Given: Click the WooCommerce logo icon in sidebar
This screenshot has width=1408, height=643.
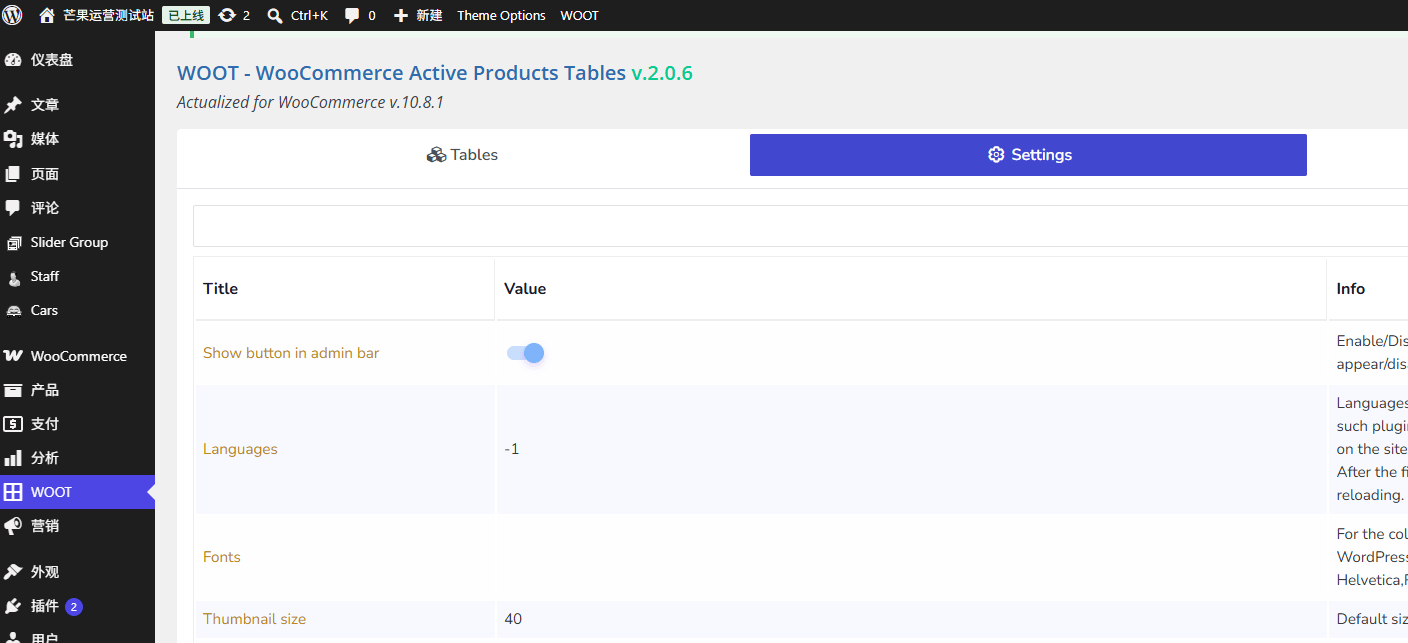Looking at the screenshot, I should click(x=13, y=356).
